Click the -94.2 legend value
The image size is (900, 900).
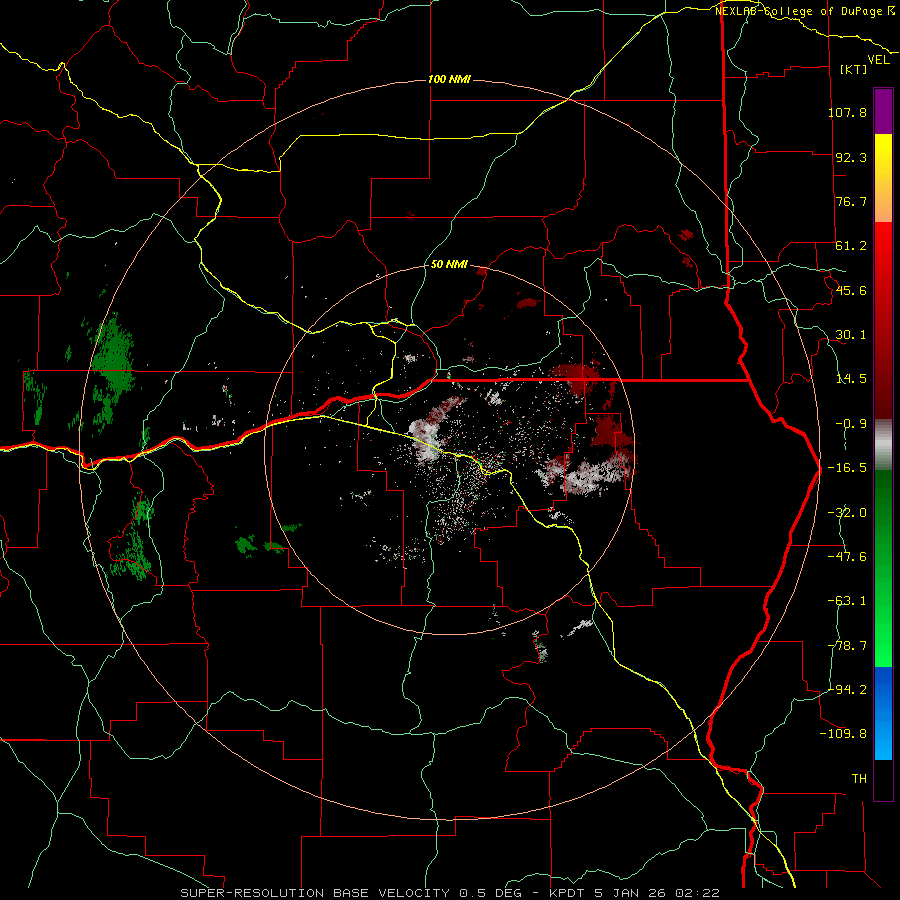tap(847, 690)
